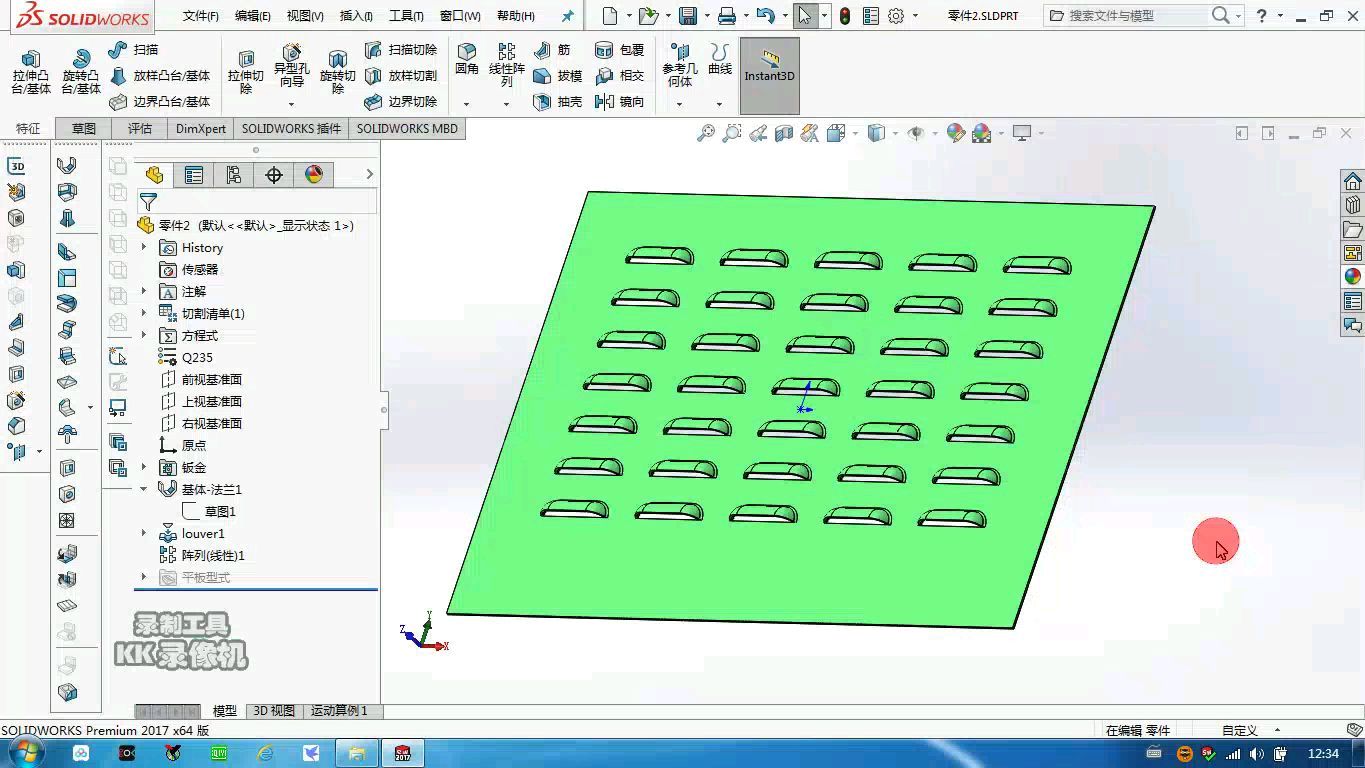Image resolution: width=1365 pixels, height=768 pixels.
Task: Select the Q235 material entry
Action: 185,357
